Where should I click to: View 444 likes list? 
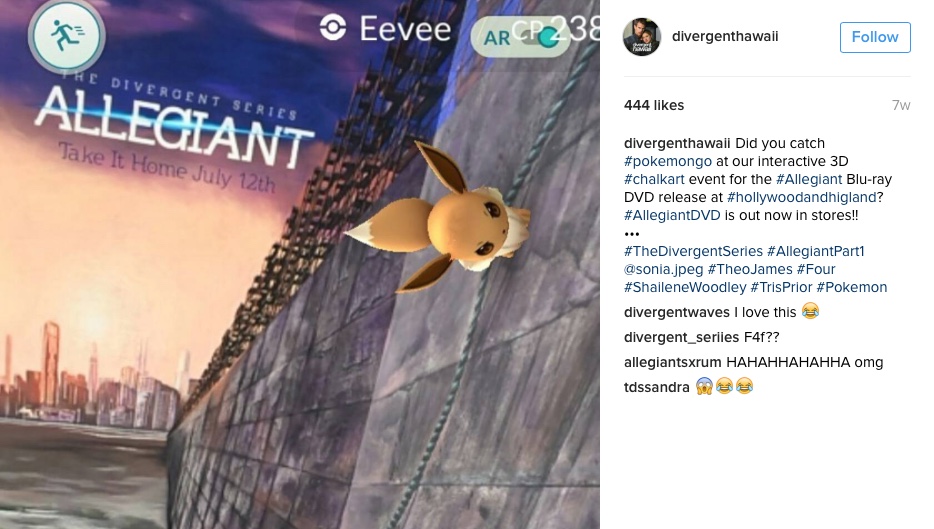pos(654,105)
